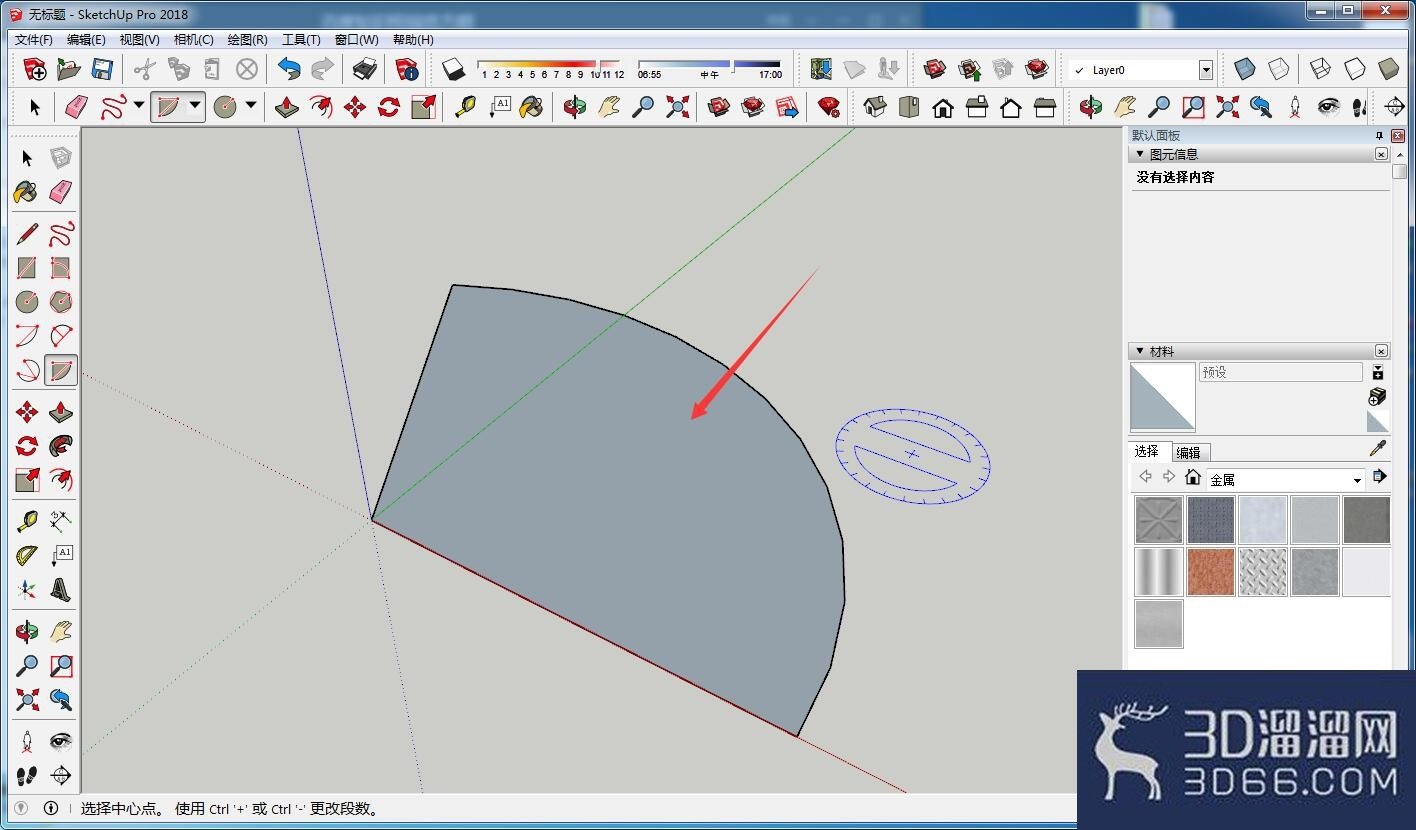The image size is (1416, 830).
Task: Click the current material preview thumbnail
Action: [1163, 397]
